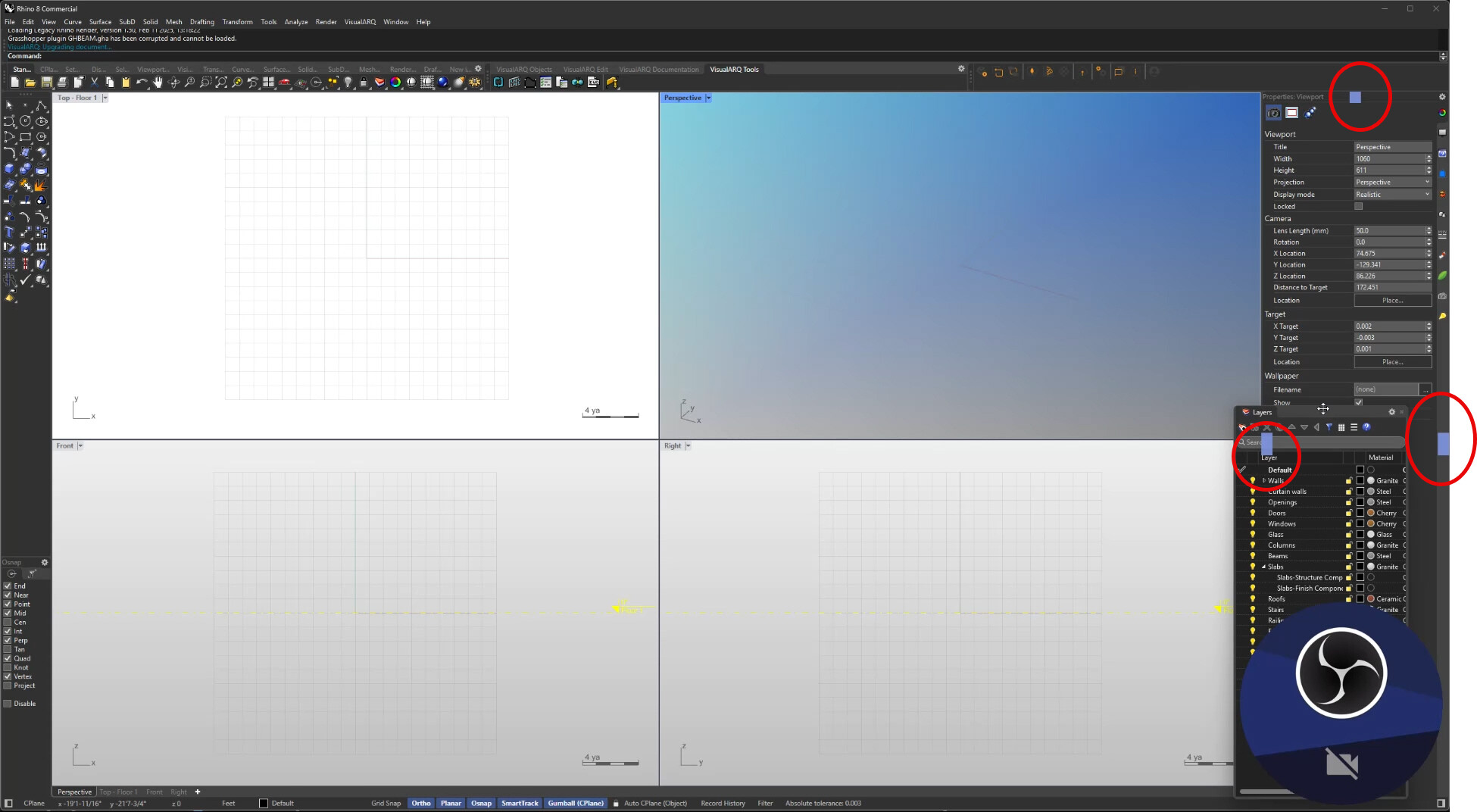This screenshot has height=812, width=1477.
Task: Click the Open file folder icon
Action: (x=30, y=83)
